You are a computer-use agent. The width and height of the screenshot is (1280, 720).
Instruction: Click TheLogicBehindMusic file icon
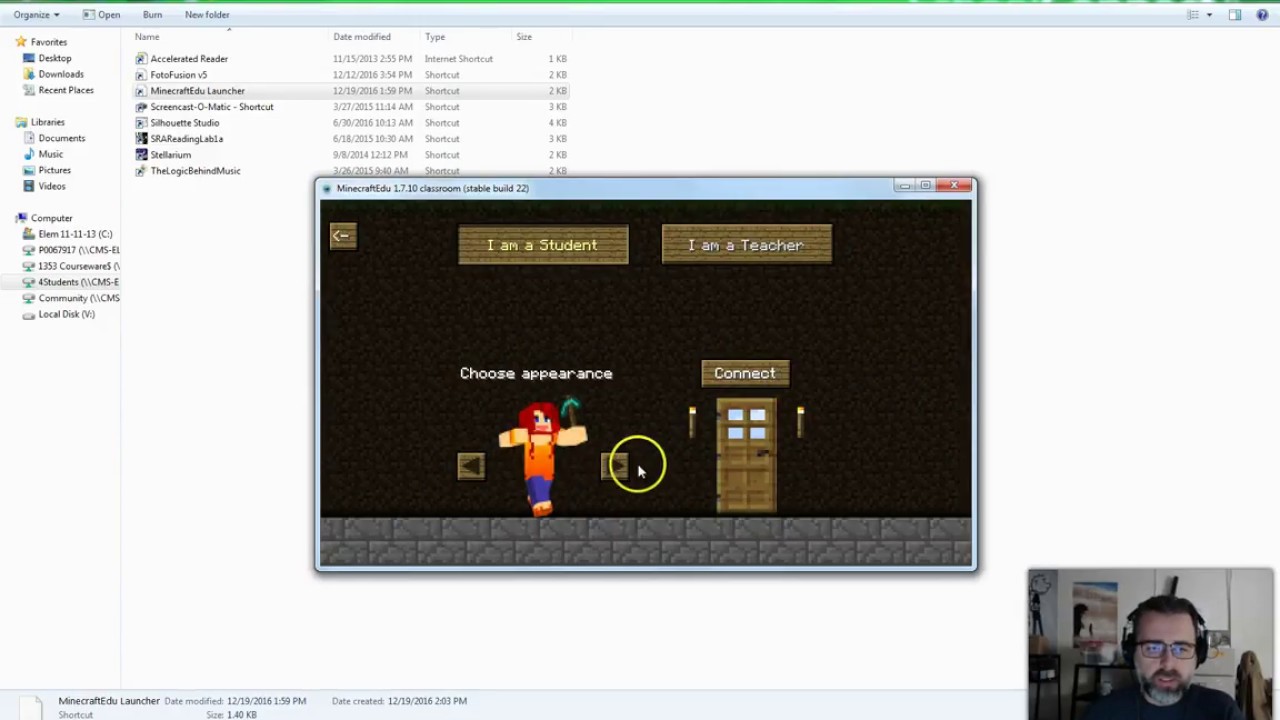tap(141, 171)
